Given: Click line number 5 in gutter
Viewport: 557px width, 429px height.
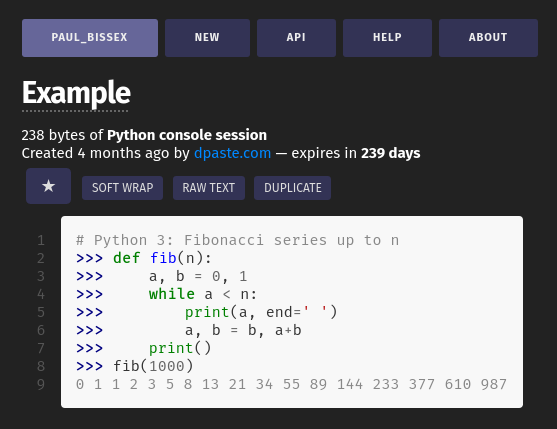Looking at the screenshot, I should 41,313.
